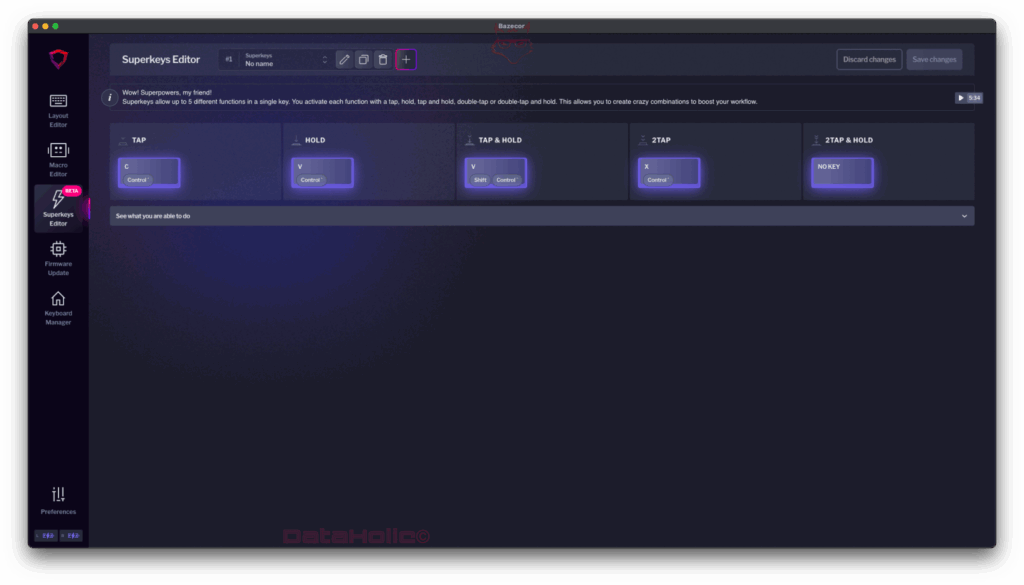Expand 'See what you are able to do'
Image resolution: width=1024 pixels, height=585 pixels.
(x=541, y=216)
